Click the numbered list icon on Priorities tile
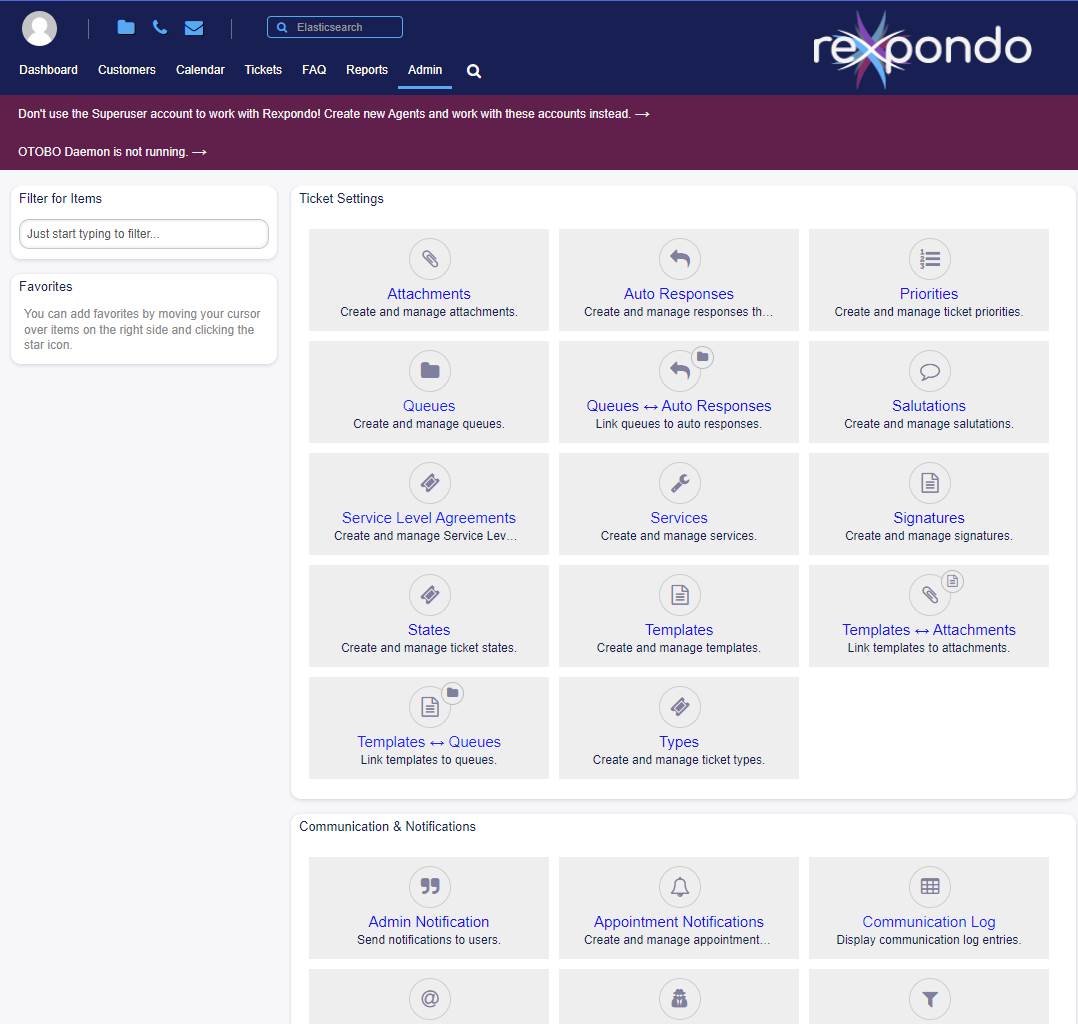 (x=929, y=258)
